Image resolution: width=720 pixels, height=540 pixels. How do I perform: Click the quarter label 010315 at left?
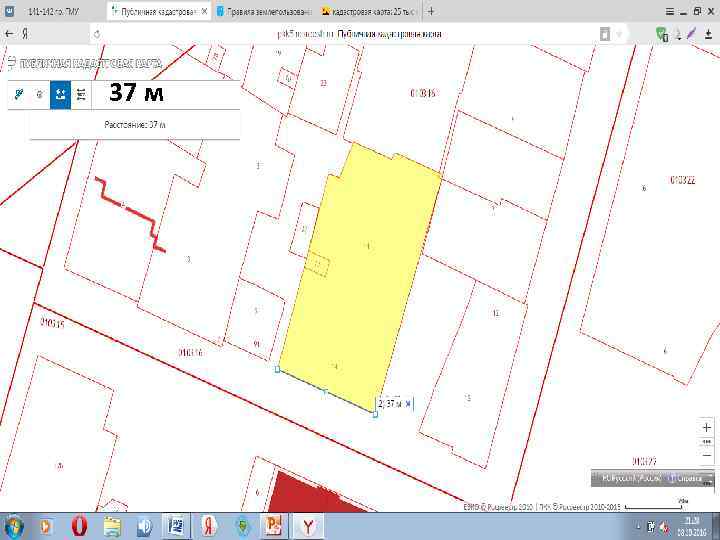click(x=52, y=323)
